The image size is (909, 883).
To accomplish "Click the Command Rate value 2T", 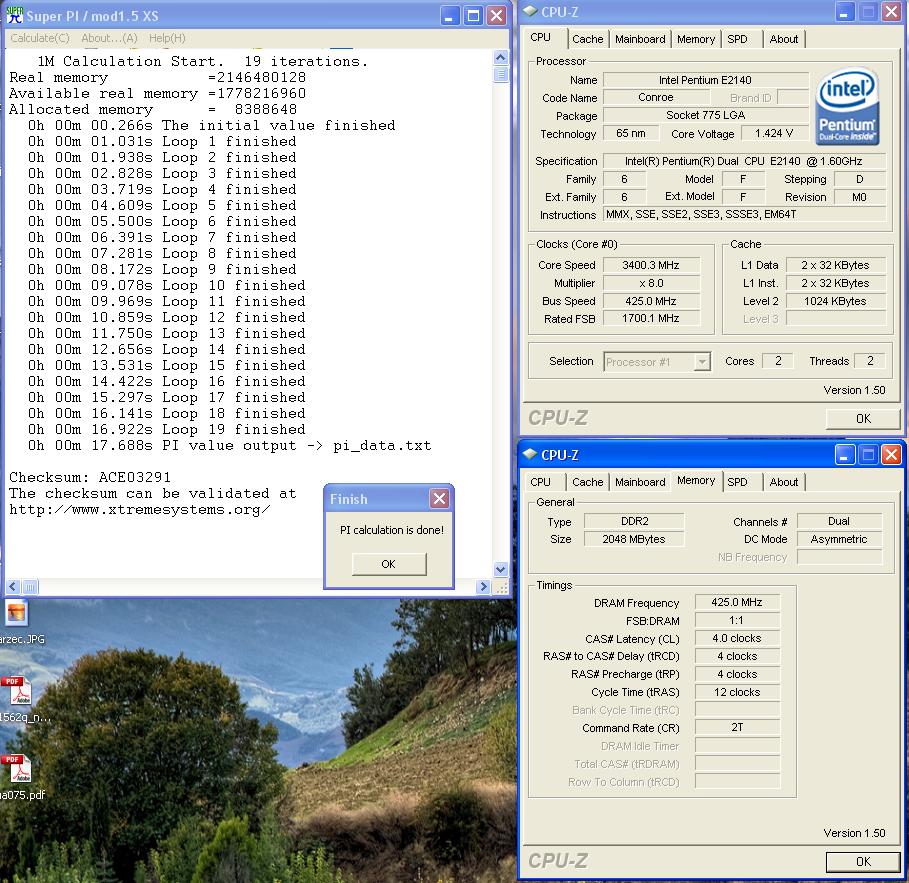I will (737, 727).
